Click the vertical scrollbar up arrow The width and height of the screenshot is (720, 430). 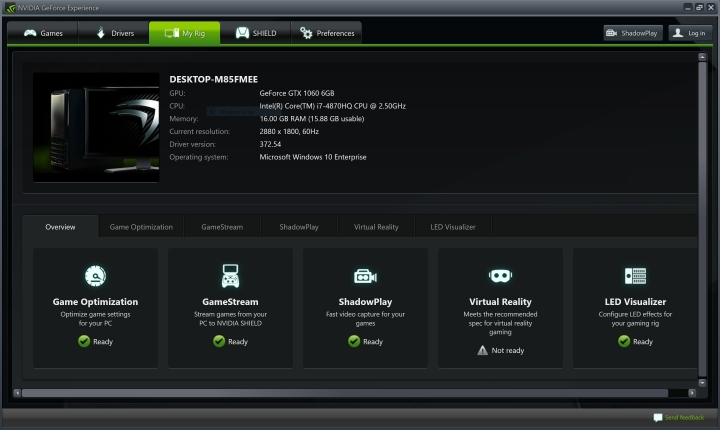click(x=702, y=57)
